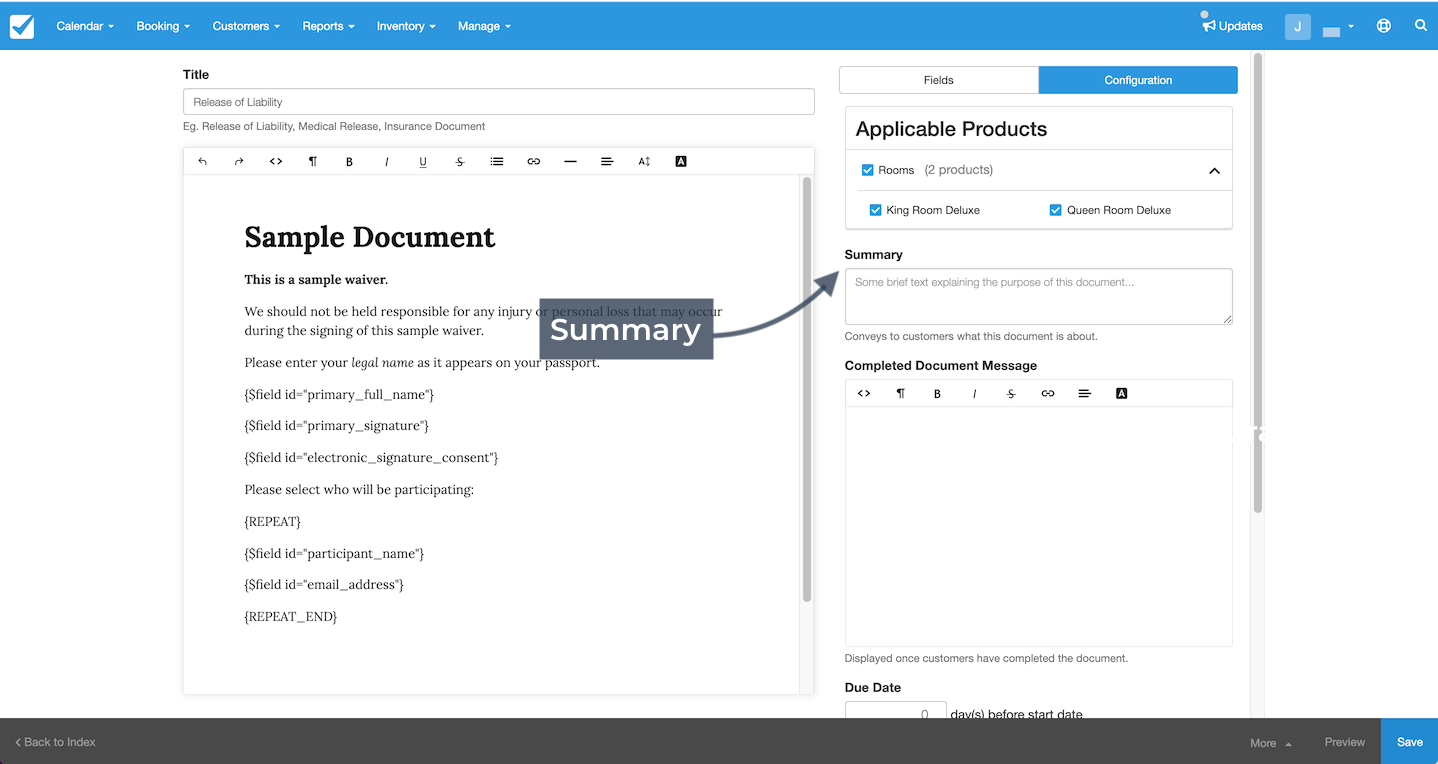The height and width of the screenshot is (764, 1438).
Task: Insert link in document editor toolbar
Action: coord(534,161)
